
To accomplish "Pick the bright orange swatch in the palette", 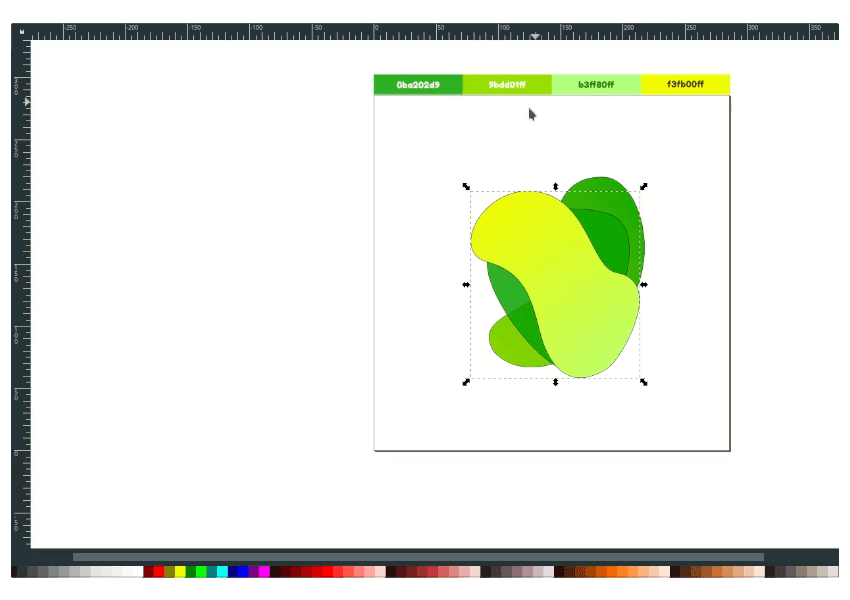I will pos(612,571).
